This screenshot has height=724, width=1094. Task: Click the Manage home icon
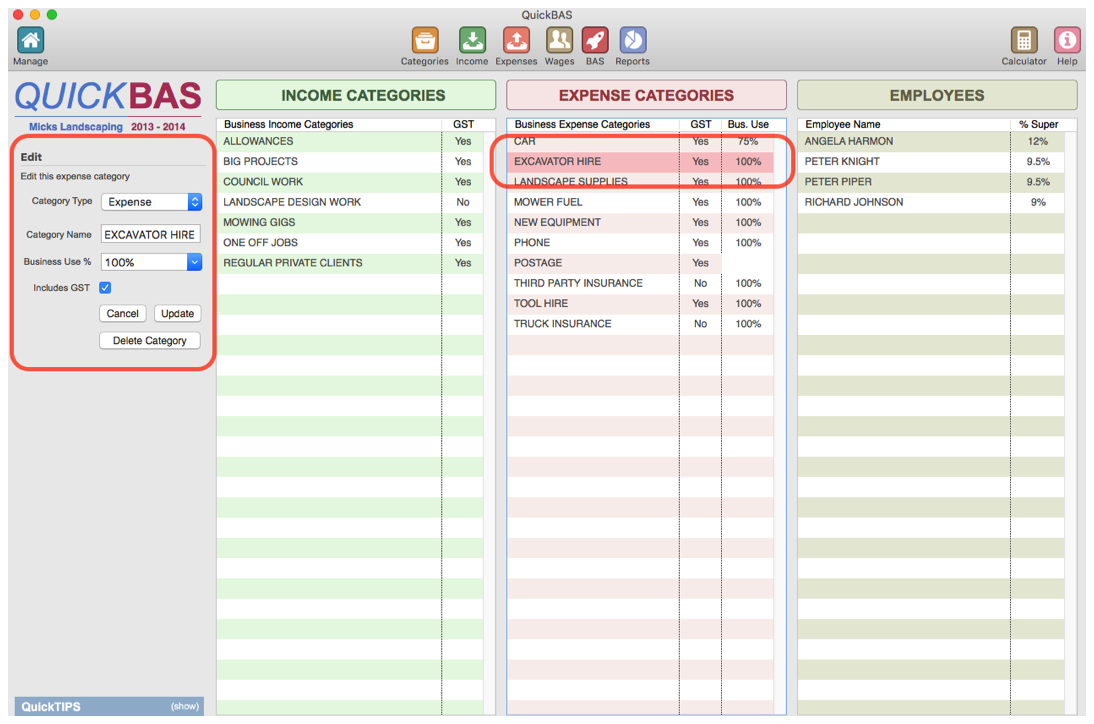coord(30,40)
